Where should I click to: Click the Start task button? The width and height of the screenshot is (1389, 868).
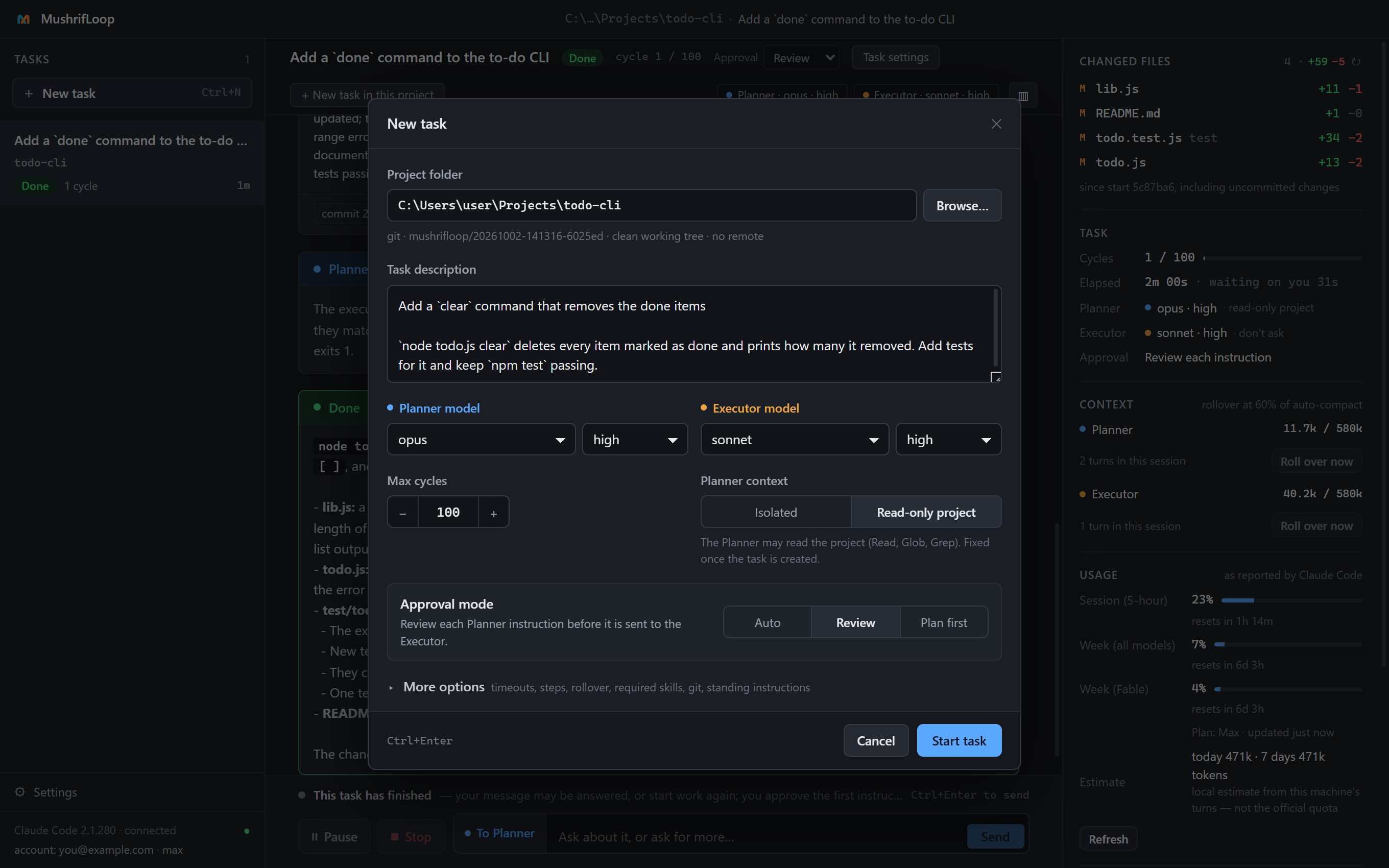959,740
